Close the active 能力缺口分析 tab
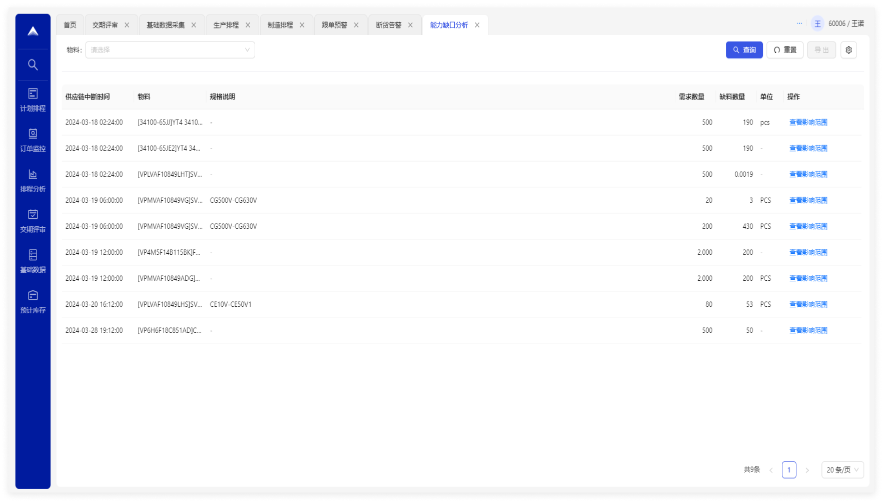The image size is (883, 503). 477,25
